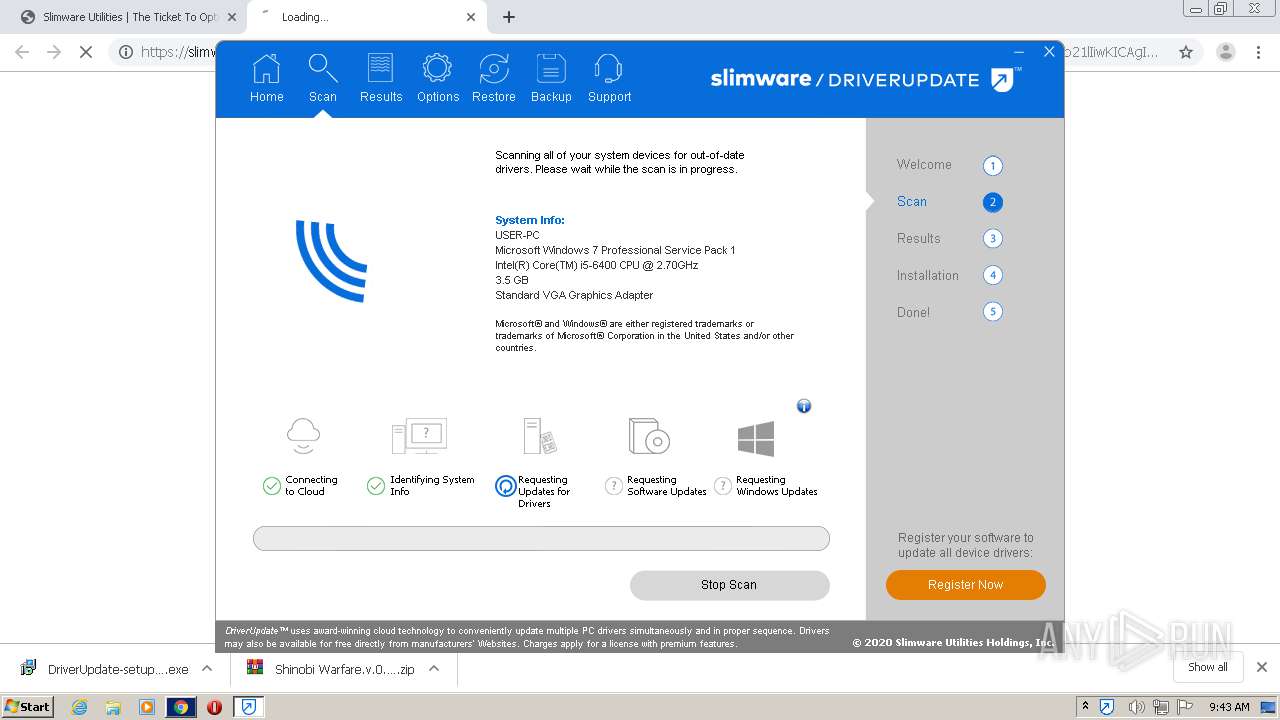Bookmark this page with the star icon
This screenshot has height=720, width=1280.
[1186, 52]
